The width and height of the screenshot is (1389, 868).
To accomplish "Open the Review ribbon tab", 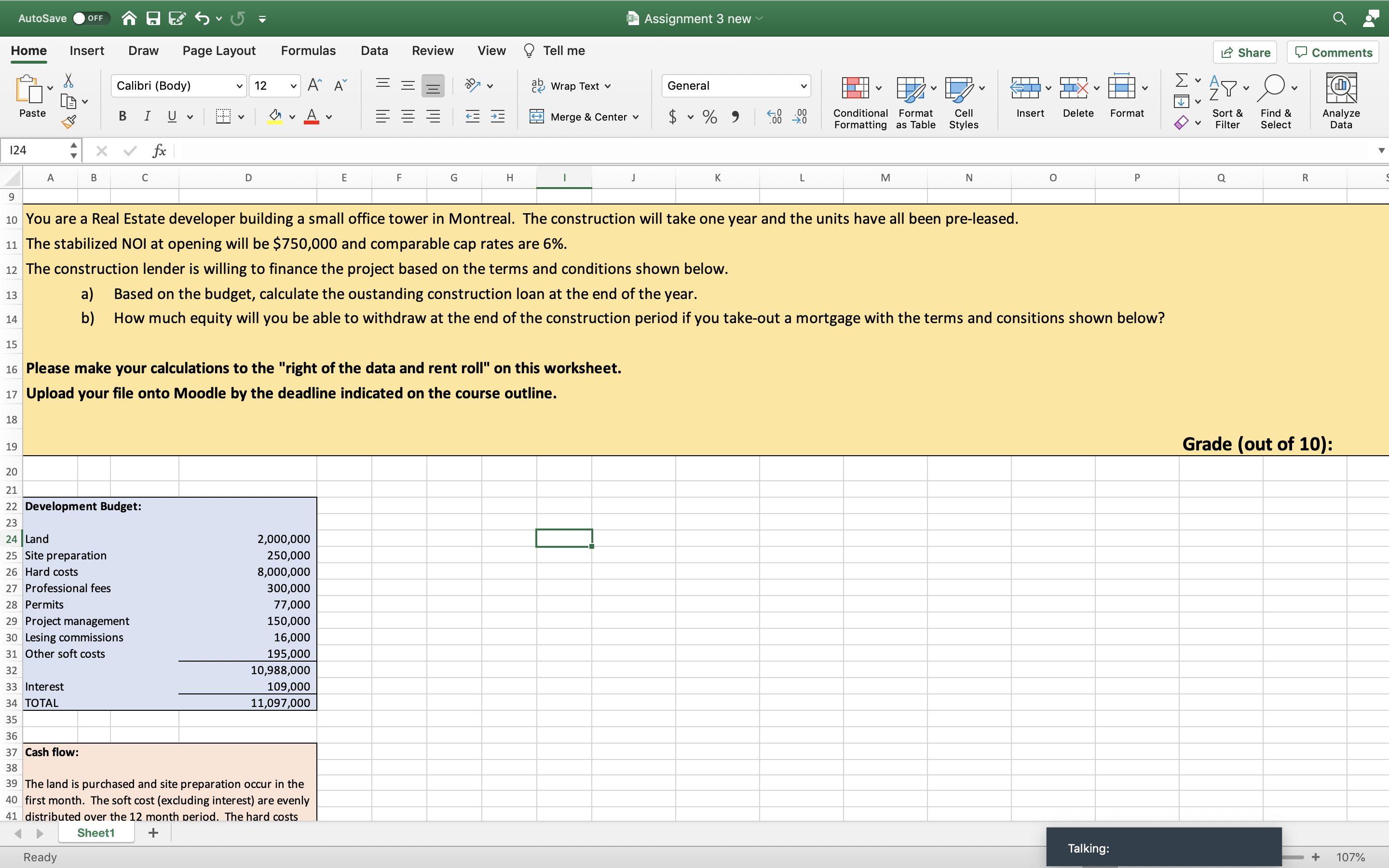I will [x=432, y=51].
